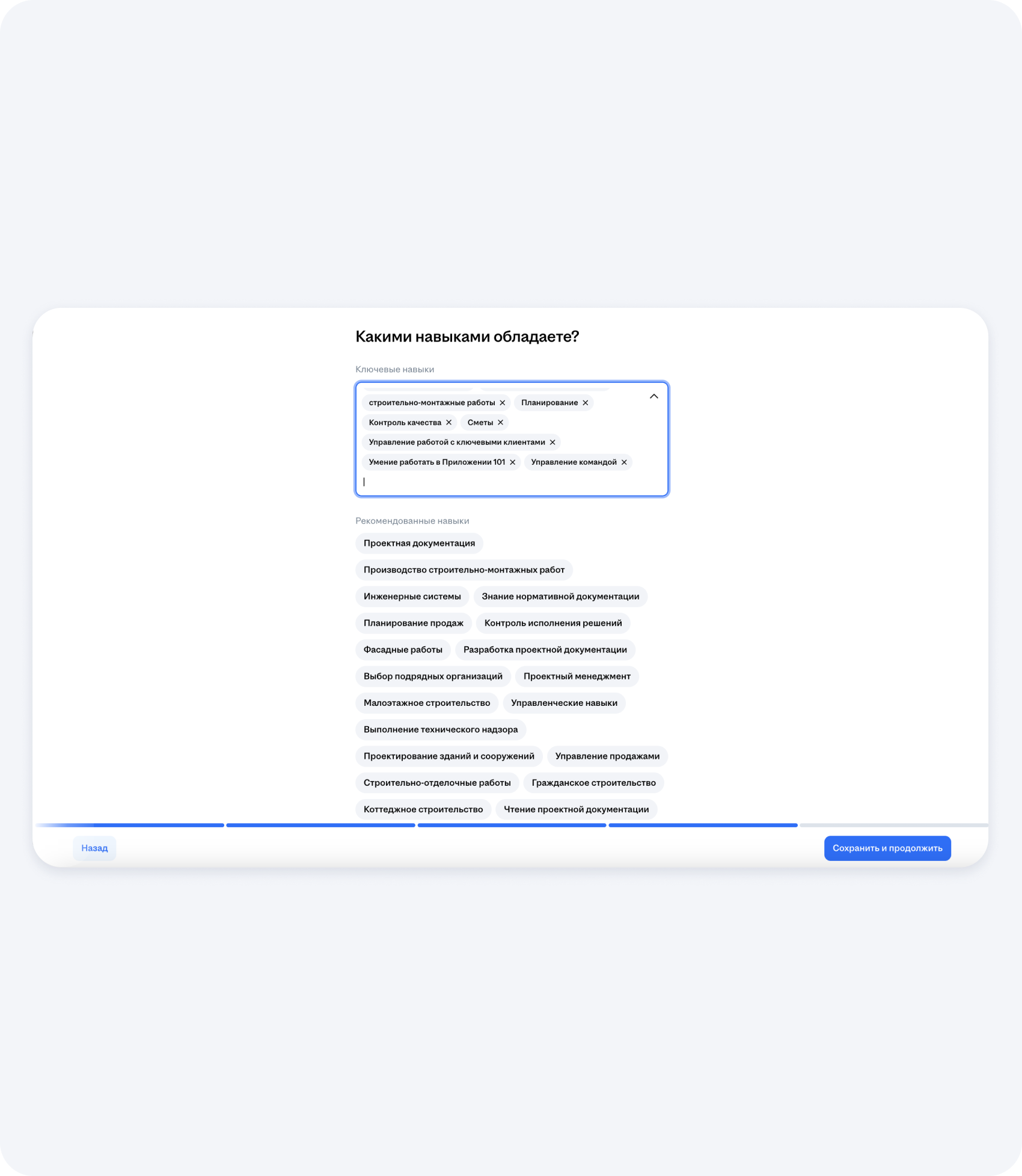This screenshot has height=1176, width=1022.
Task: Delete Управление работой с ключевыми клиентами tag
Action: pos(552,443)
